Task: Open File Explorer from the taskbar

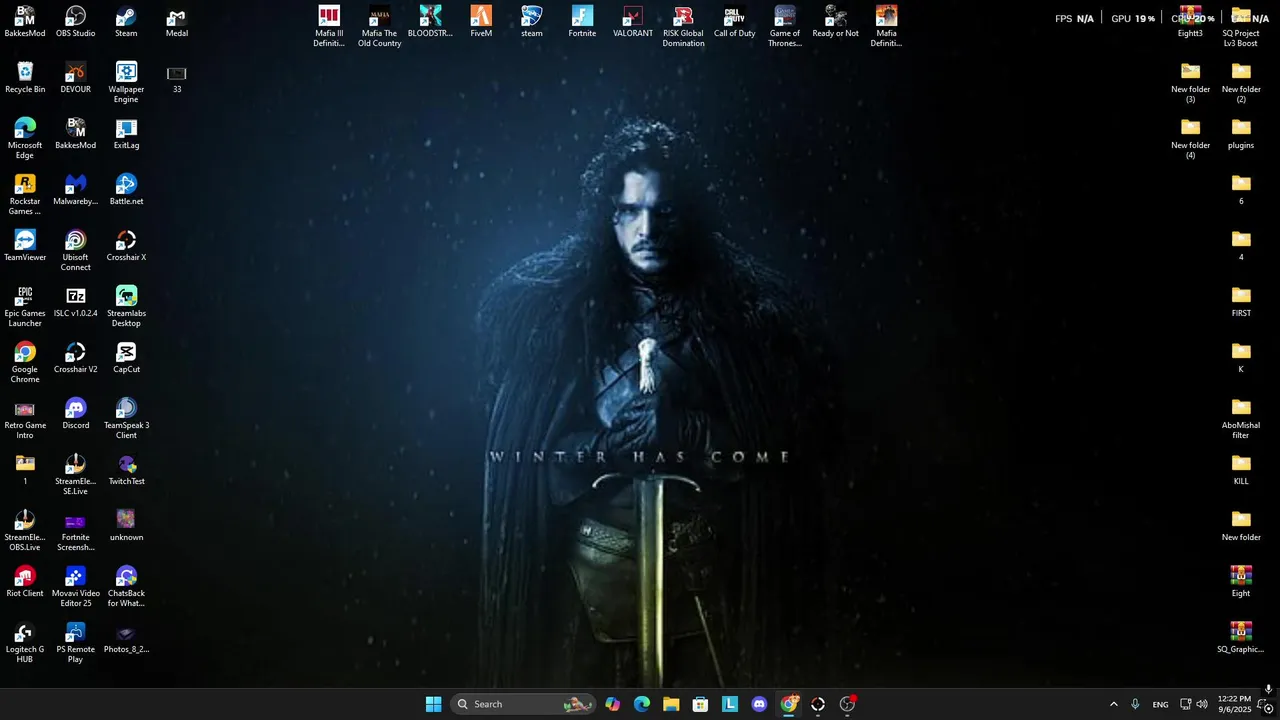Action: (671, 704)
